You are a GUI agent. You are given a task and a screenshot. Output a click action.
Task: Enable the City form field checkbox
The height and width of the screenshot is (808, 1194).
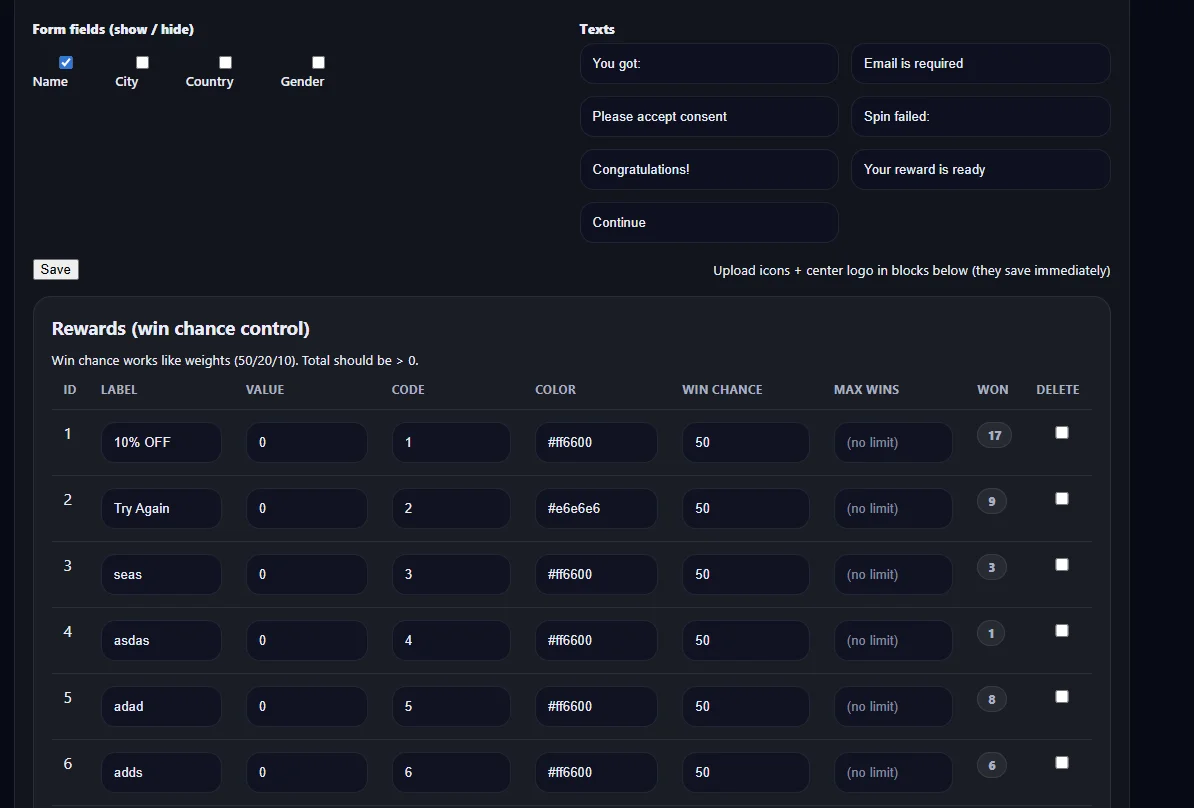coord(142,62)
